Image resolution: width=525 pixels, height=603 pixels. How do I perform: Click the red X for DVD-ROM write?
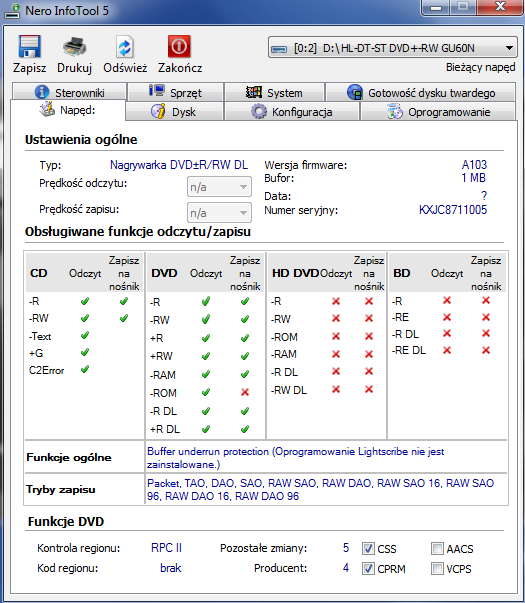[245, 392]
